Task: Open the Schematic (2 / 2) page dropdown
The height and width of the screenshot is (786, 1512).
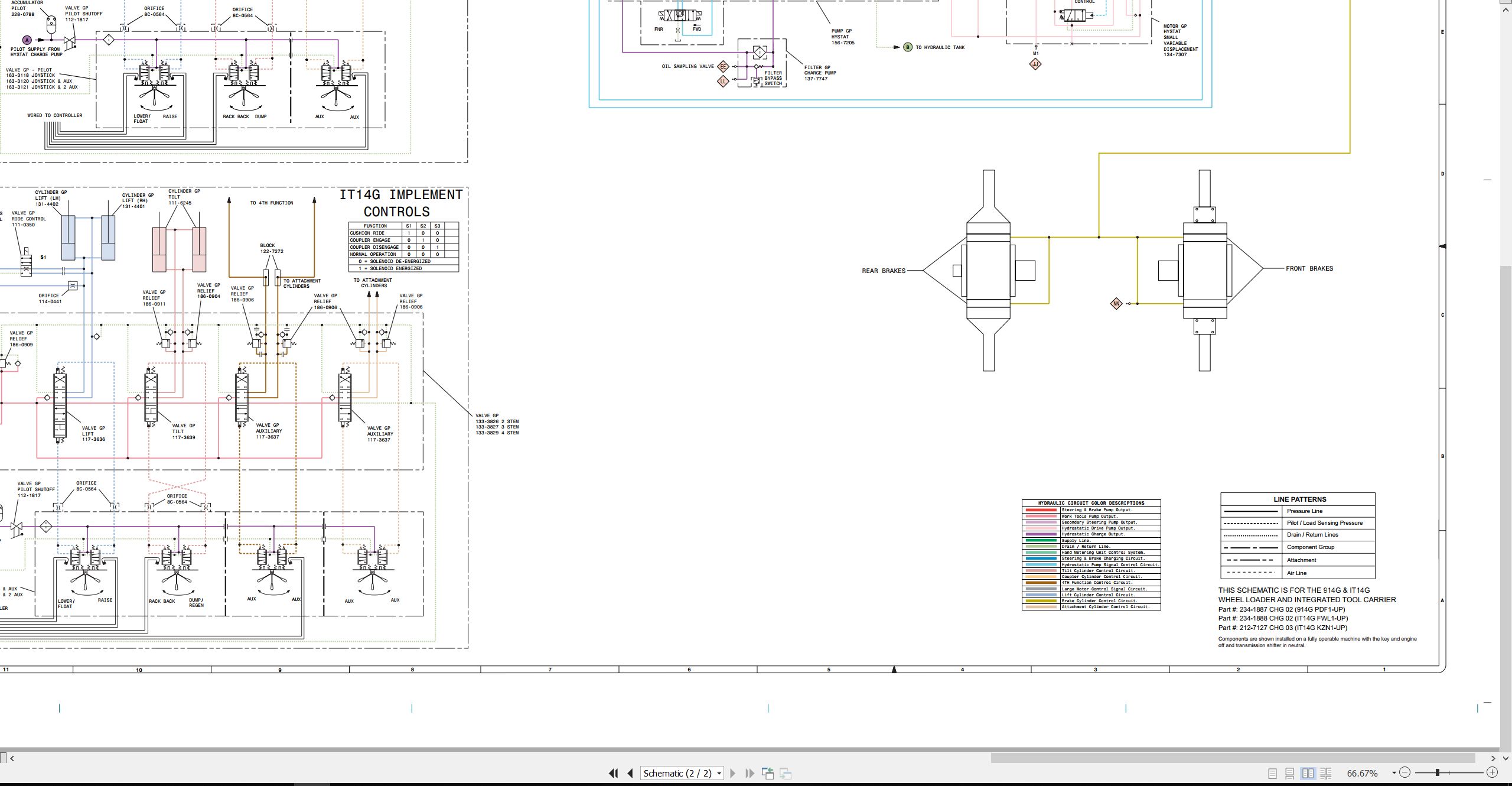Action: click(682, 773)
